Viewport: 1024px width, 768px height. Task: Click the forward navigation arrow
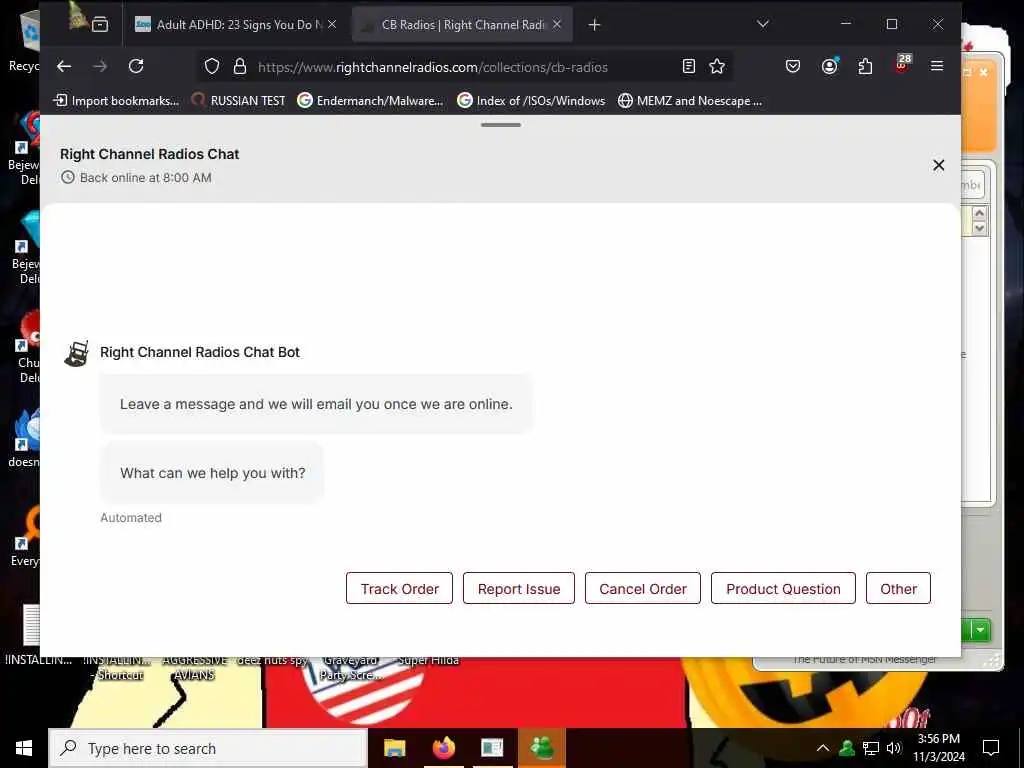100,66
